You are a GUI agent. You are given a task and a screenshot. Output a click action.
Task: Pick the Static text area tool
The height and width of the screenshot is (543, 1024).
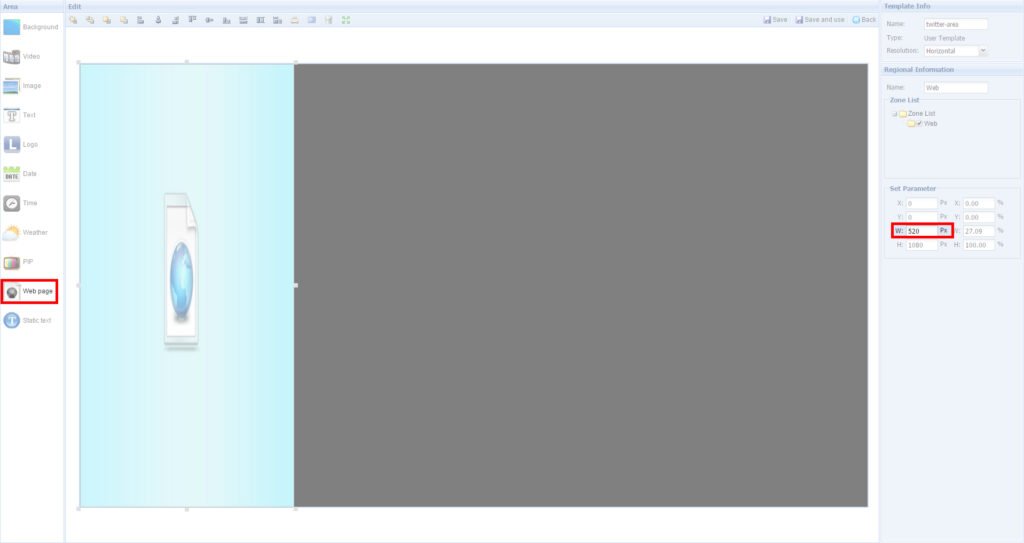pyautogui.click(x=29, y=321)
